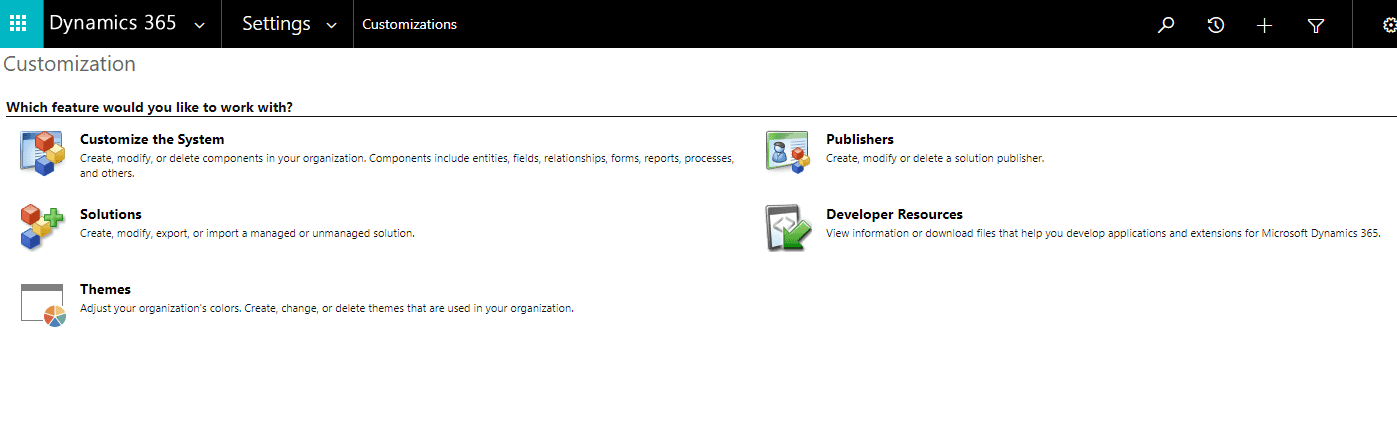Screen dimensions: 1397x440
Task: Click the Themes description 'Adjust your organization's colors'
Action: (x=327, y=308)
